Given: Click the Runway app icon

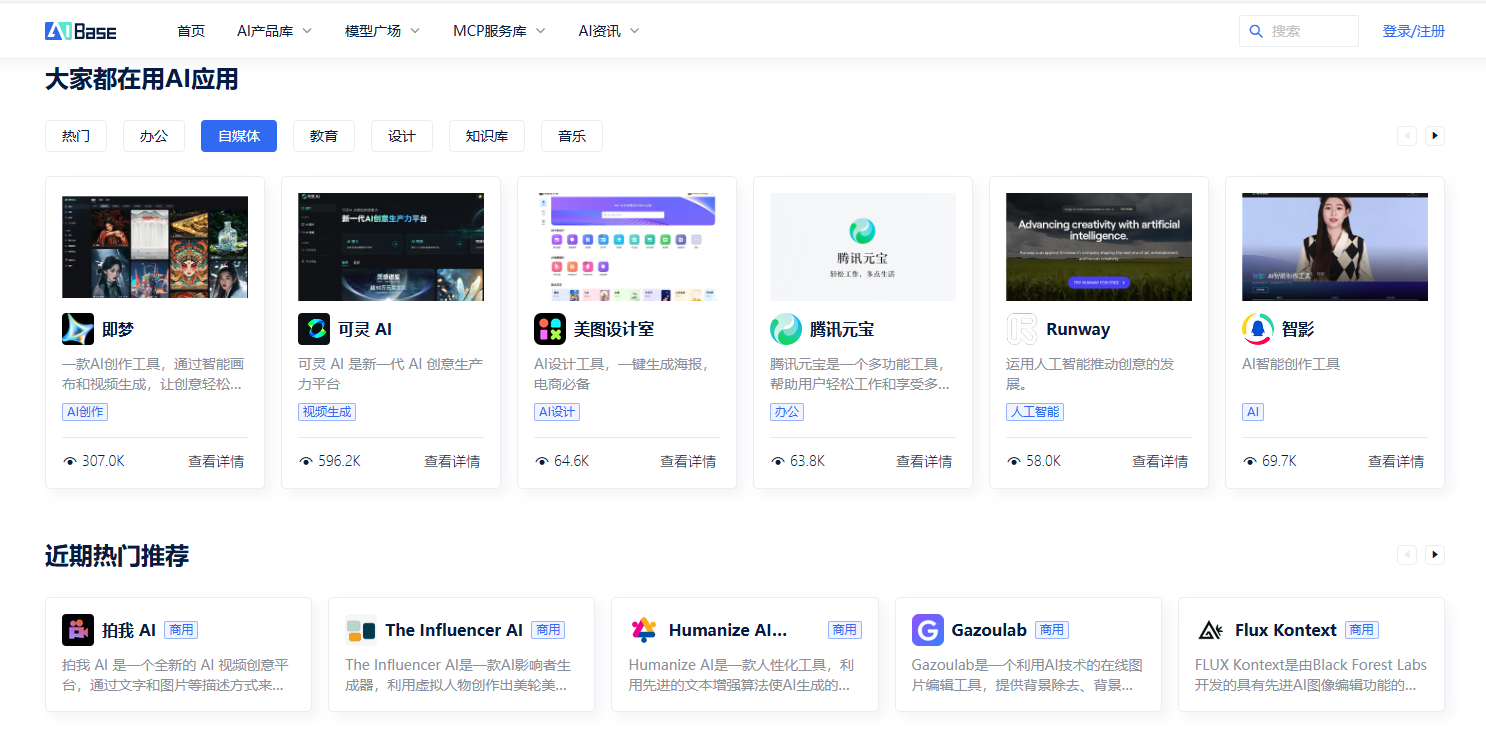Looking at the screenshot, I should point(1022,329).
